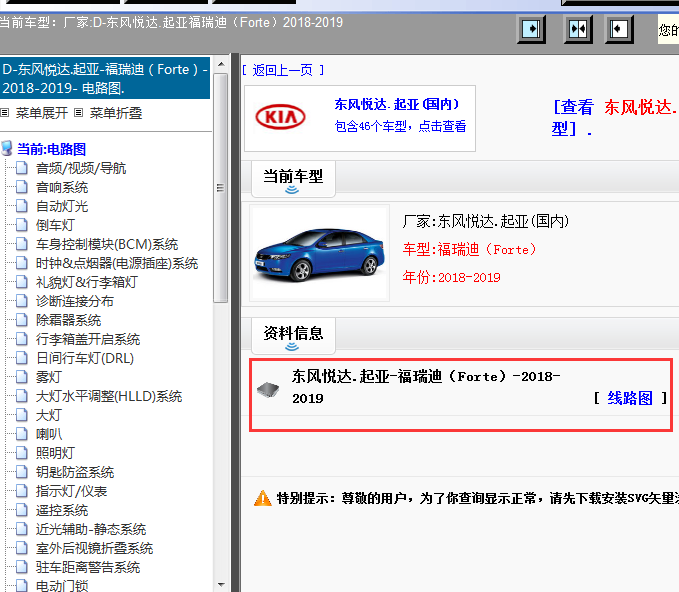This screenshot has height=592, width=679.
Task: Open the 线路图 link
Action: (630, 398)
